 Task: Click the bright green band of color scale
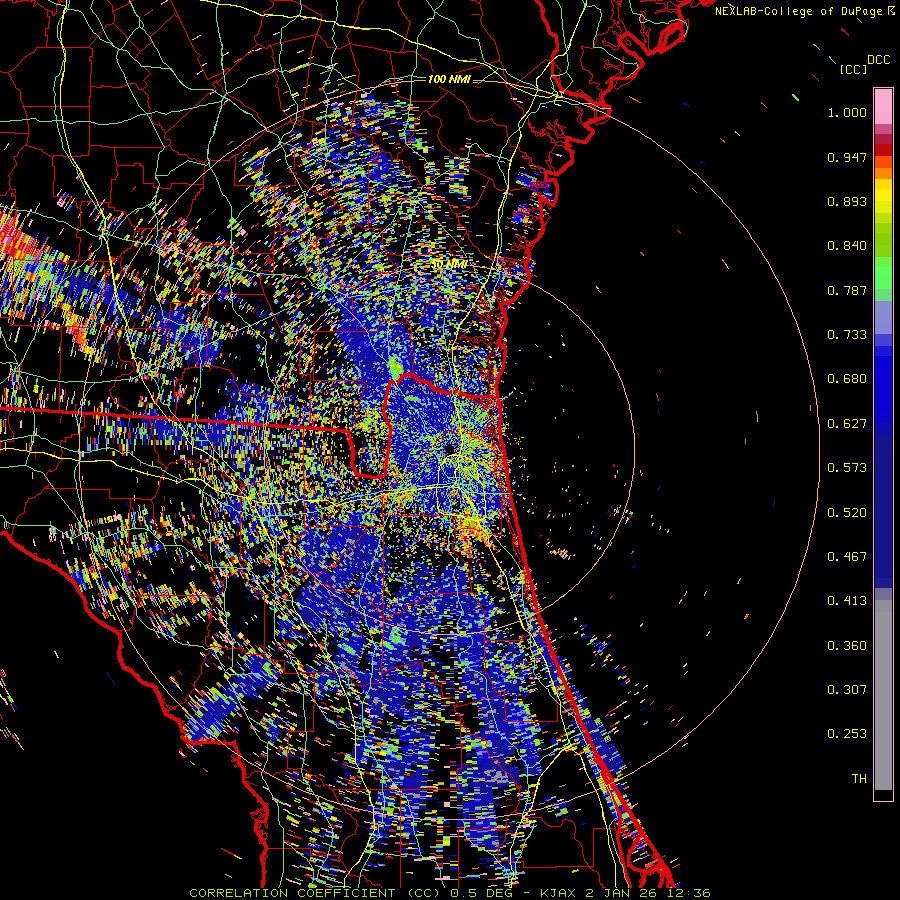pos(883,273)
